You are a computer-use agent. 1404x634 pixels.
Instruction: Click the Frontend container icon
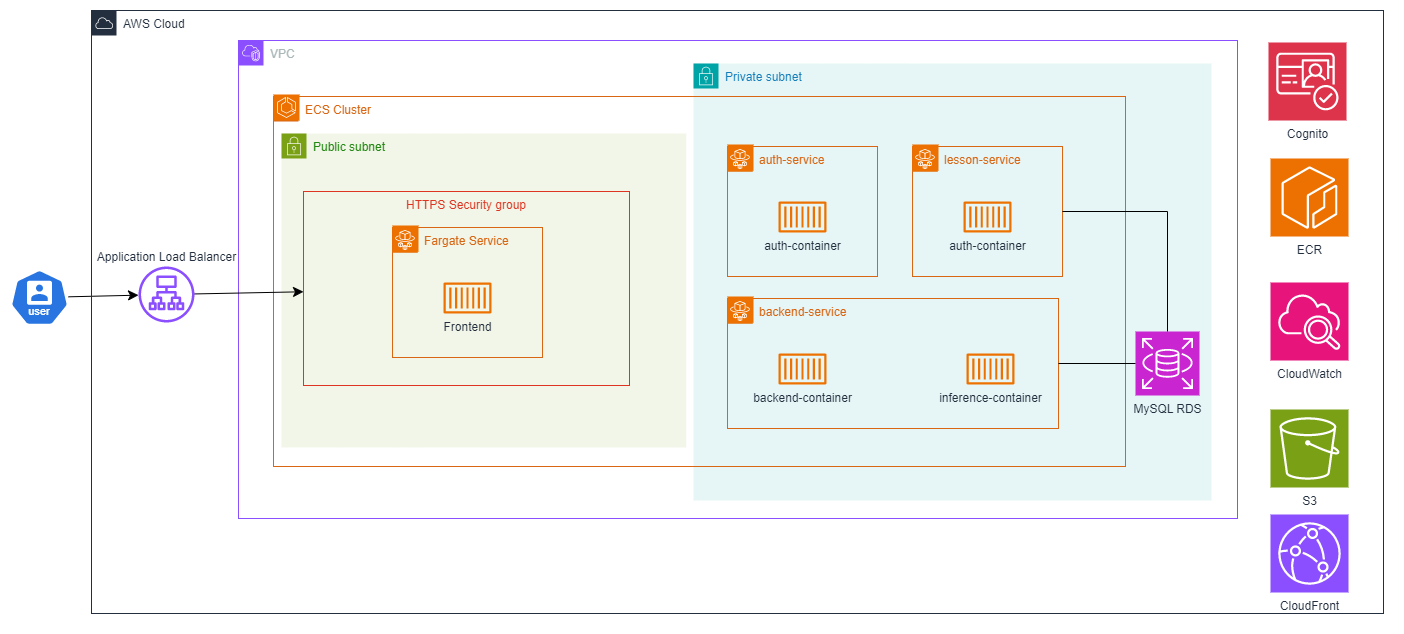(467, 298)
